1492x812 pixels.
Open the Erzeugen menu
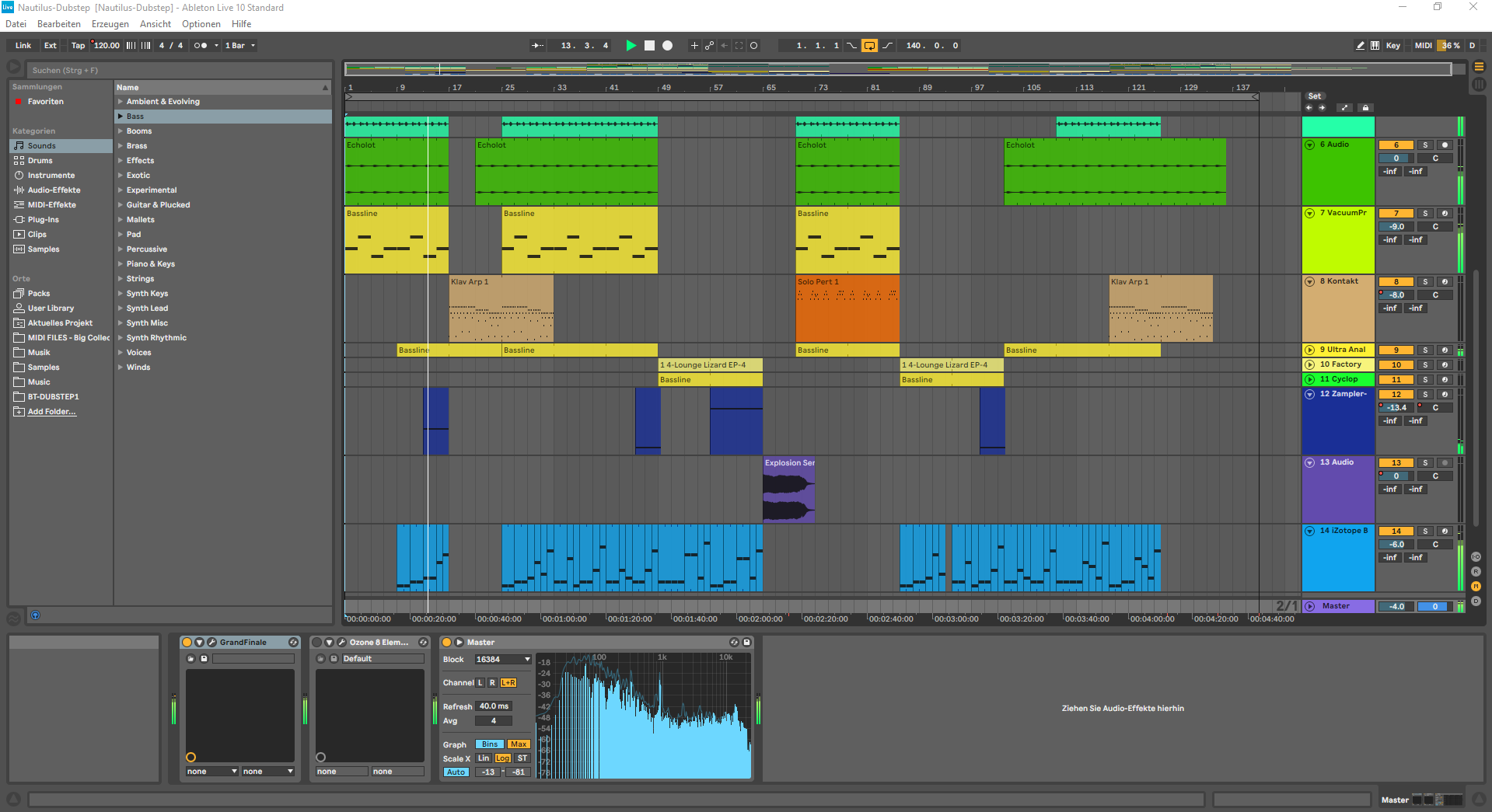coord(110,24)
